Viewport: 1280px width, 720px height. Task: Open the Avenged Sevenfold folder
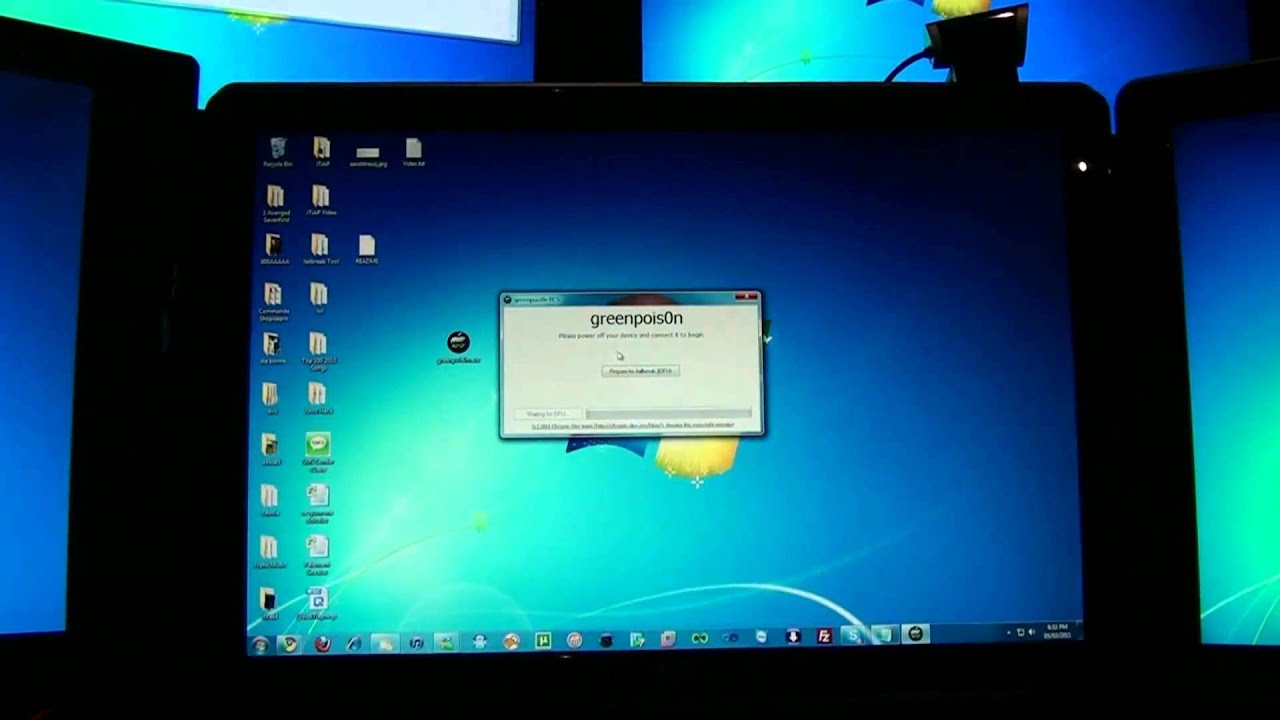coord(275,203)
